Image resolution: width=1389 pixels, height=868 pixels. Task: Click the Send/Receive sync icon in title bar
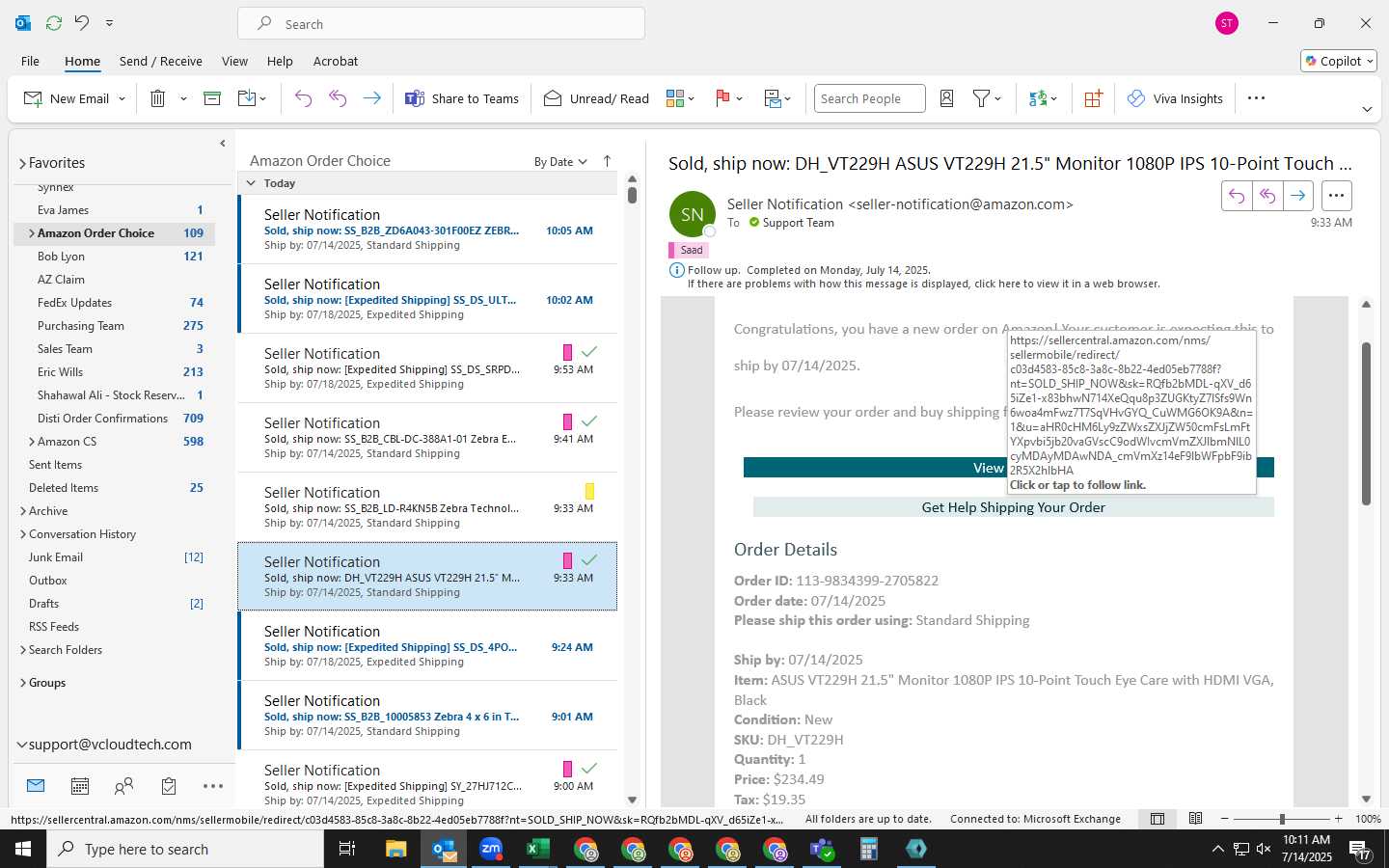point(54,23)
